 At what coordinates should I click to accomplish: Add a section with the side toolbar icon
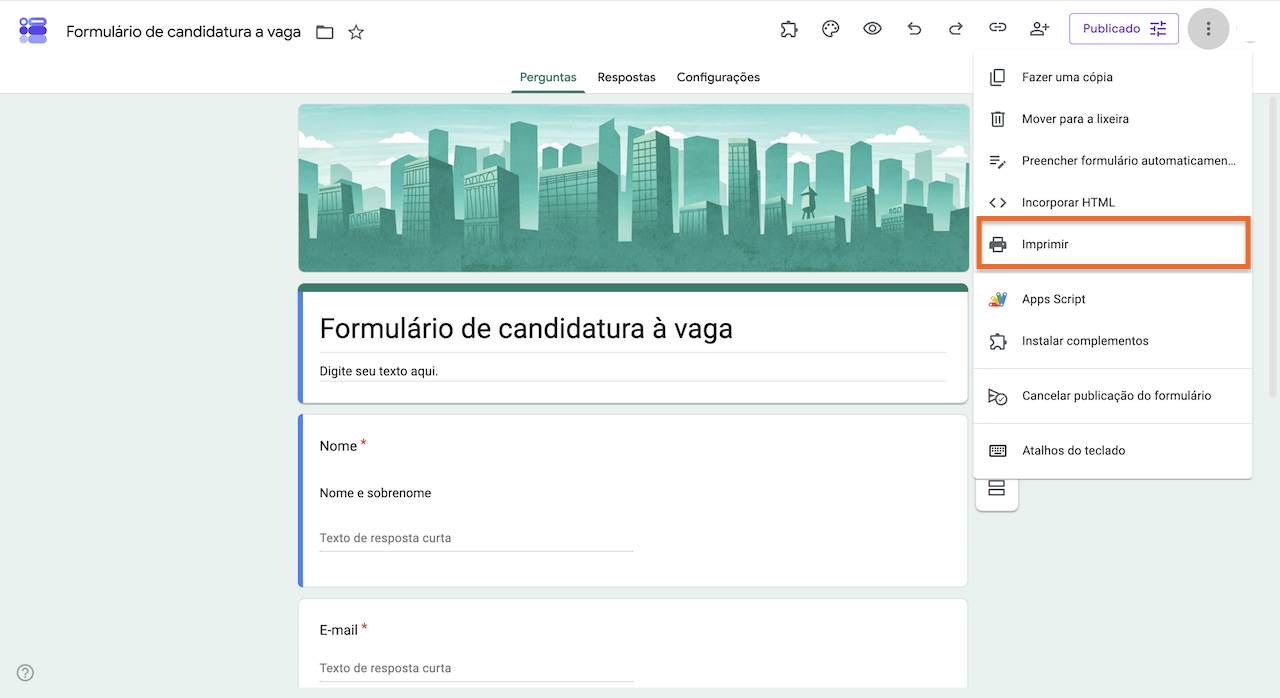pyautogui.click(x=996, y=489)
